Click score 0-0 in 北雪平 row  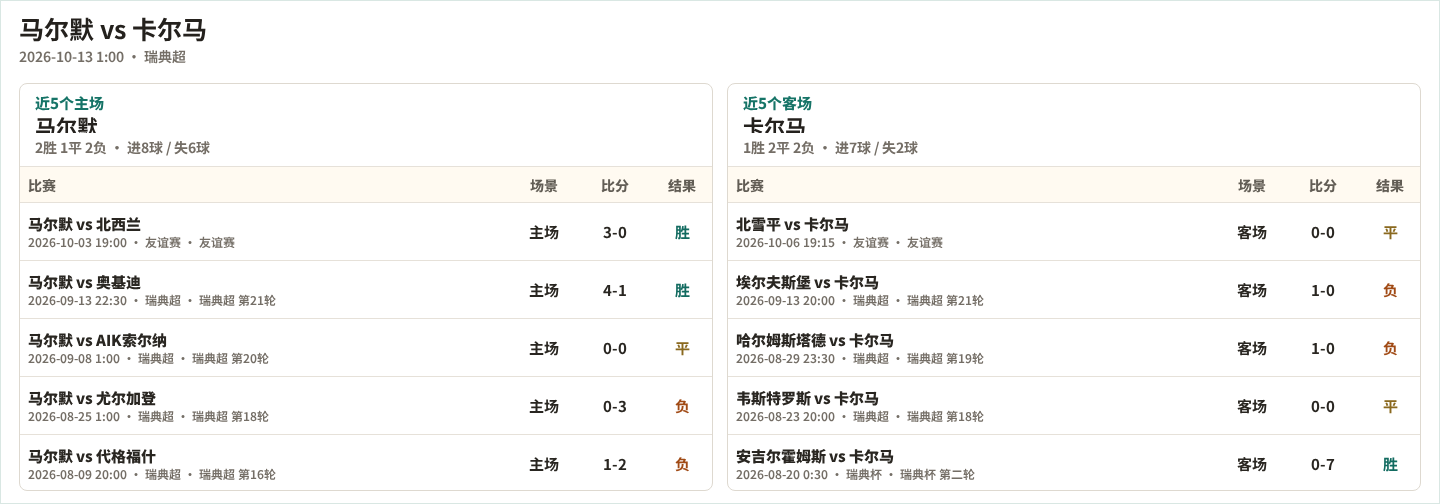tap(1323, 232)
